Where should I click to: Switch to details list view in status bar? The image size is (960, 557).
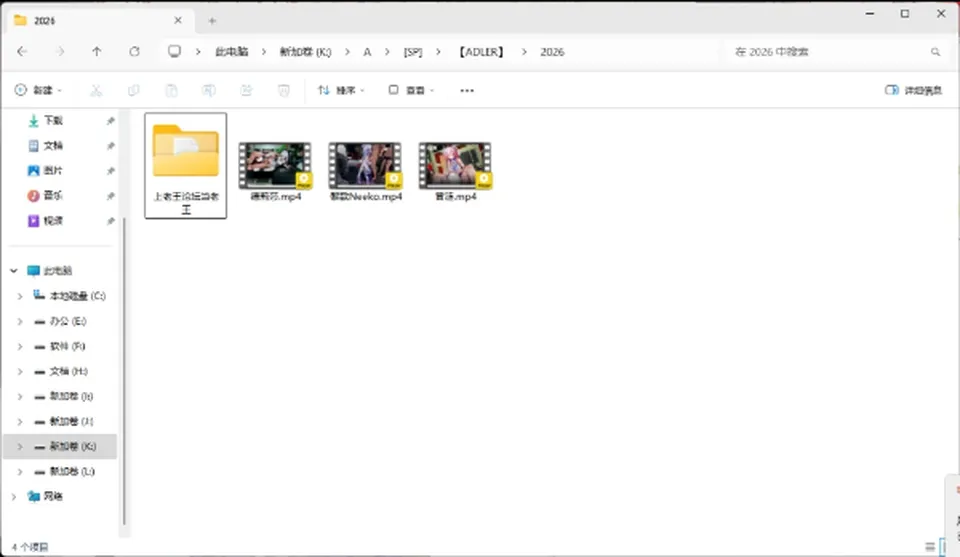(x=930, y=547)
